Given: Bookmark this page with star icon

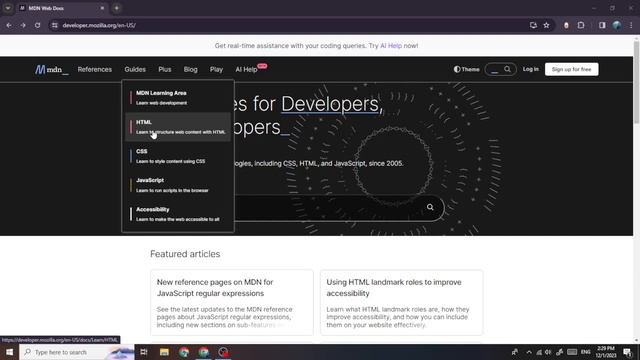Looking at the screenshot, I should tap(546, 25).
